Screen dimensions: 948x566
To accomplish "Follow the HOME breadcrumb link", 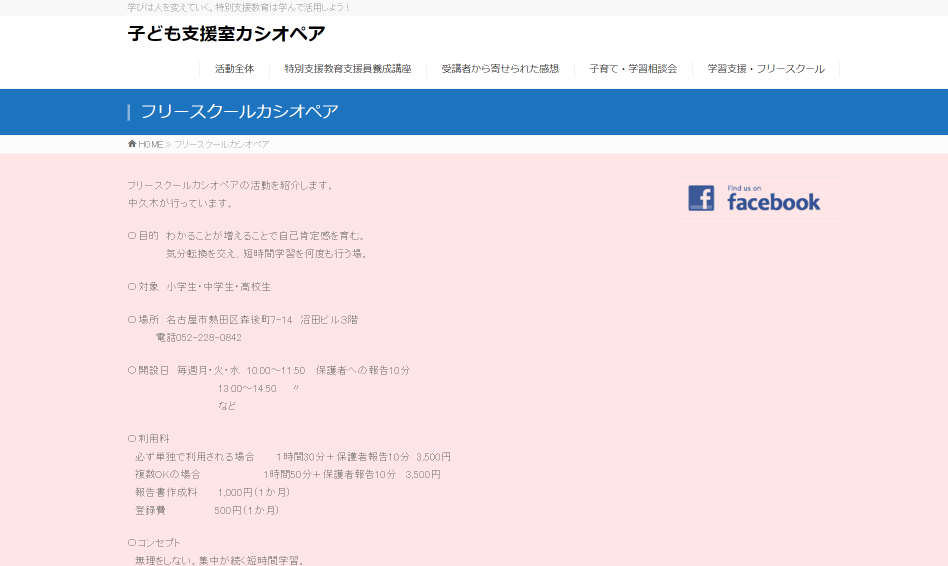I will point(151,145).
